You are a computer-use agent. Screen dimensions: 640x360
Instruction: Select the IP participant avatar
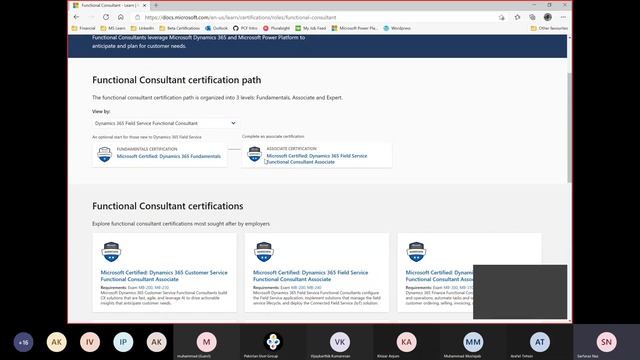click(x=123, y=342)
